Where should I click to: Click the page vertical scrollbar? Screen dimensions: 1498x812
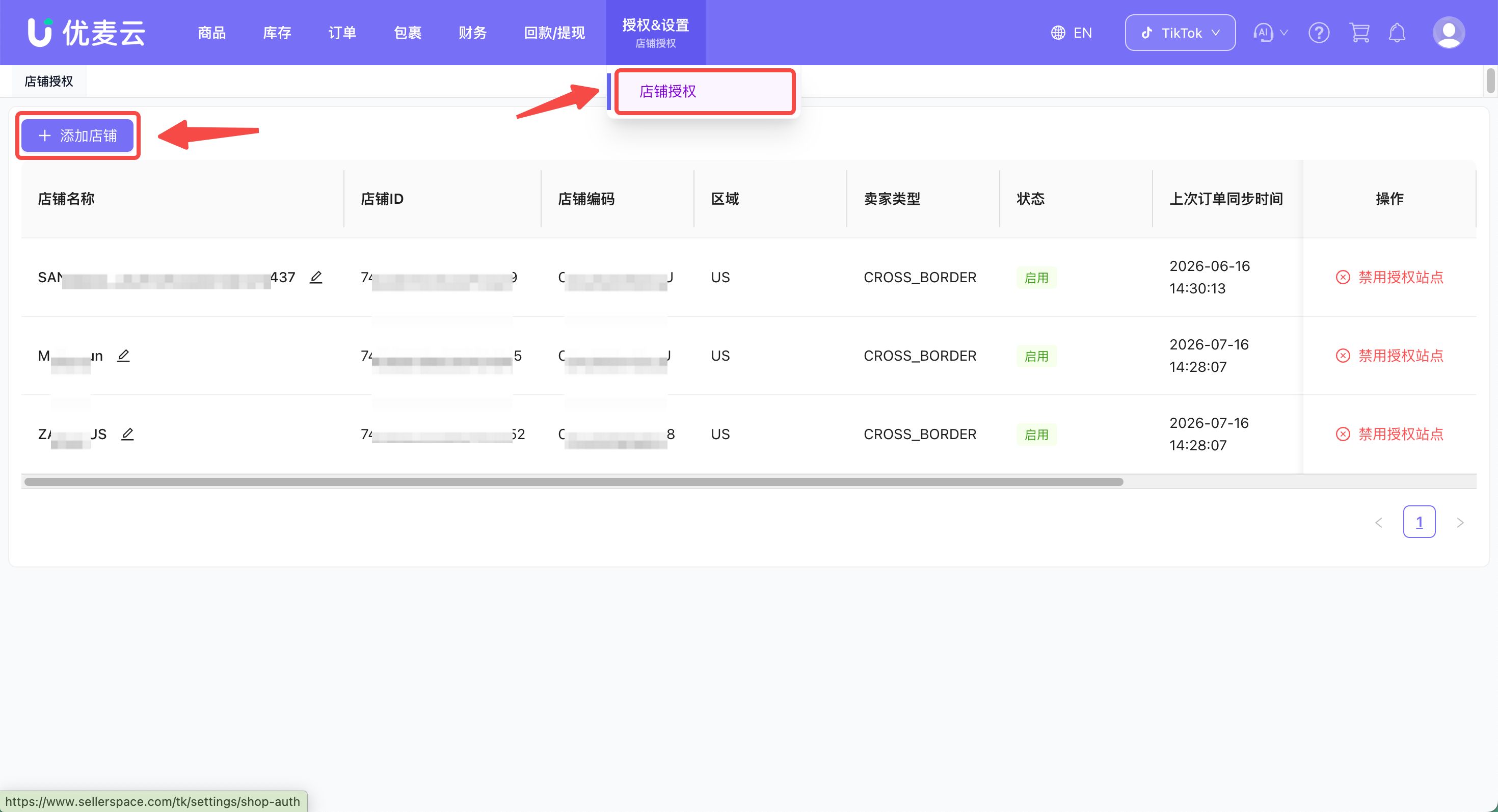coord(1490,81)
